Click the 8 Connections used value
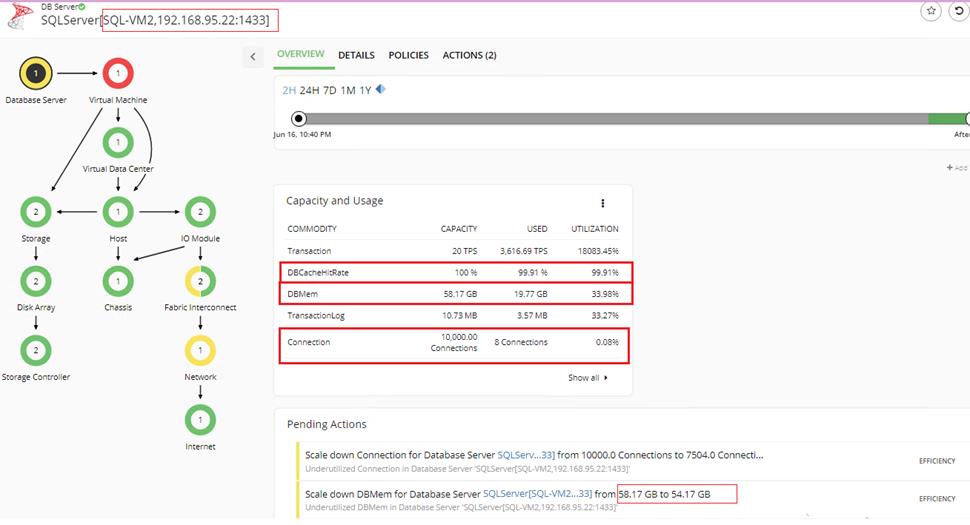 521,342
